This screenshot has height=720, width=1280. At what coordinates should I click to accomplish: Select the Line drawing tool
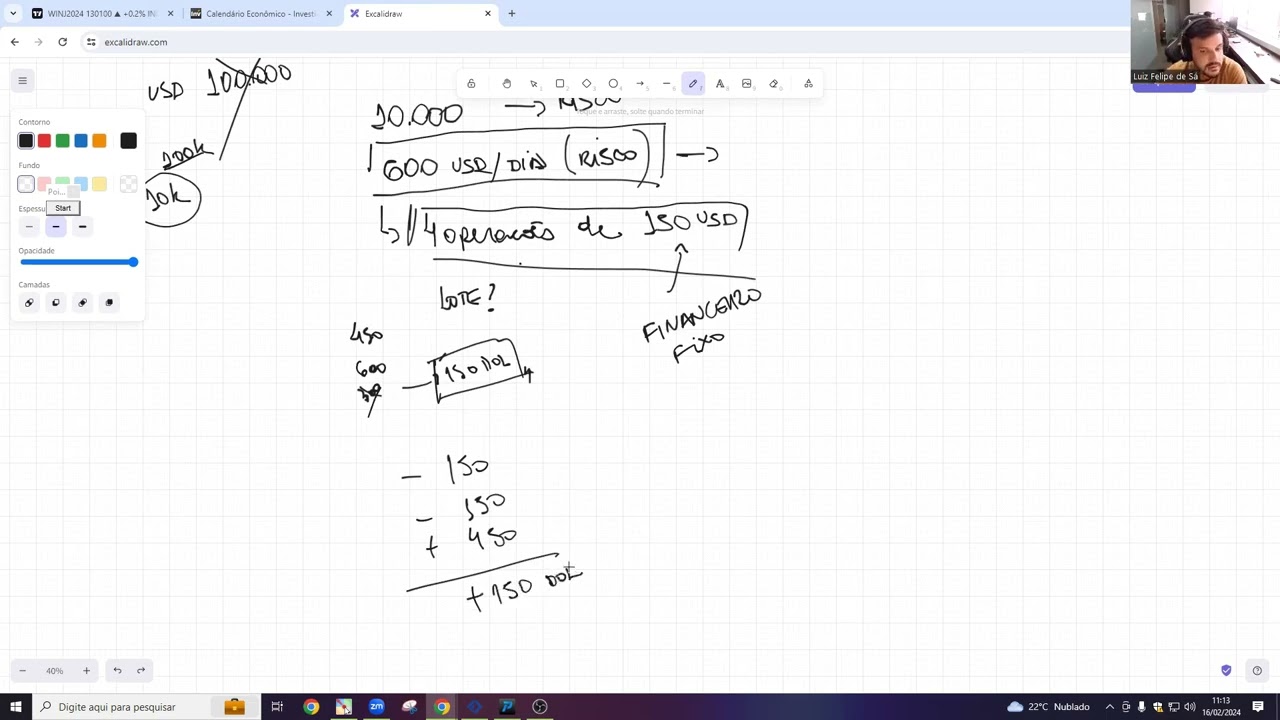pyautogui.click(x=667, y=84)
